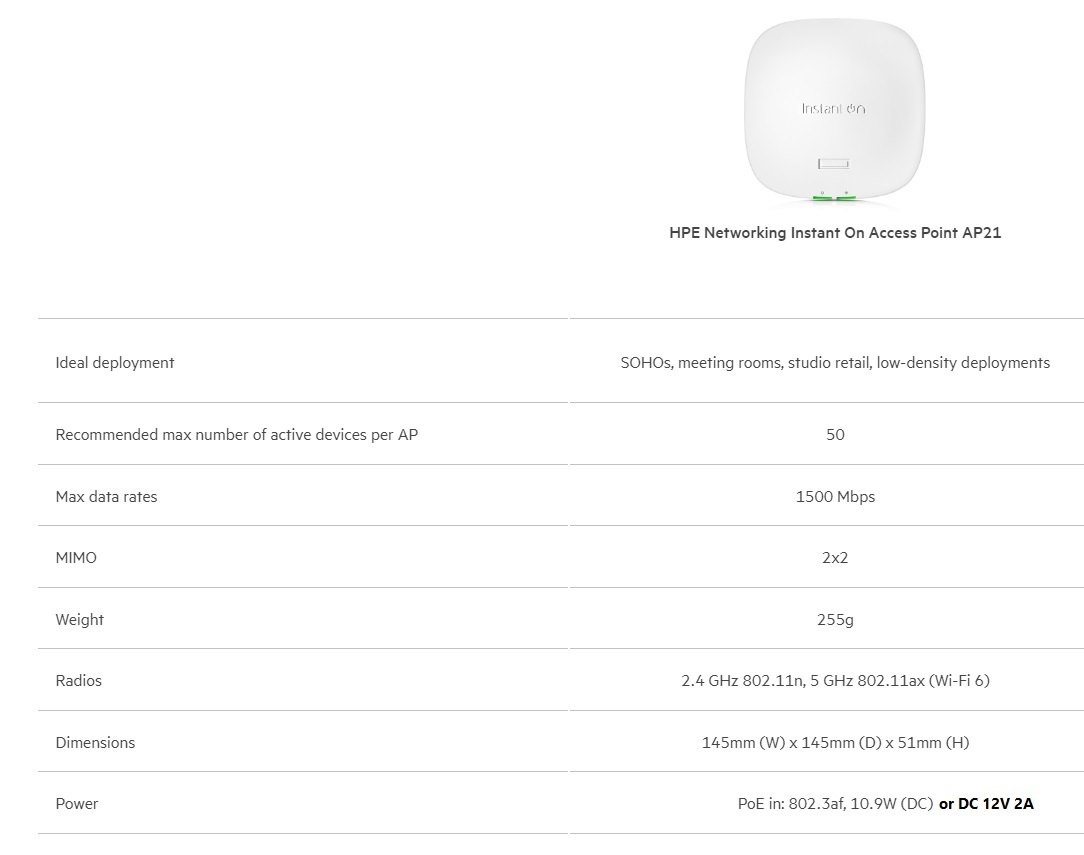Click the green LED indicators on the access point
The width and height of the screenshot is (1084, 855).
point(834,197)
